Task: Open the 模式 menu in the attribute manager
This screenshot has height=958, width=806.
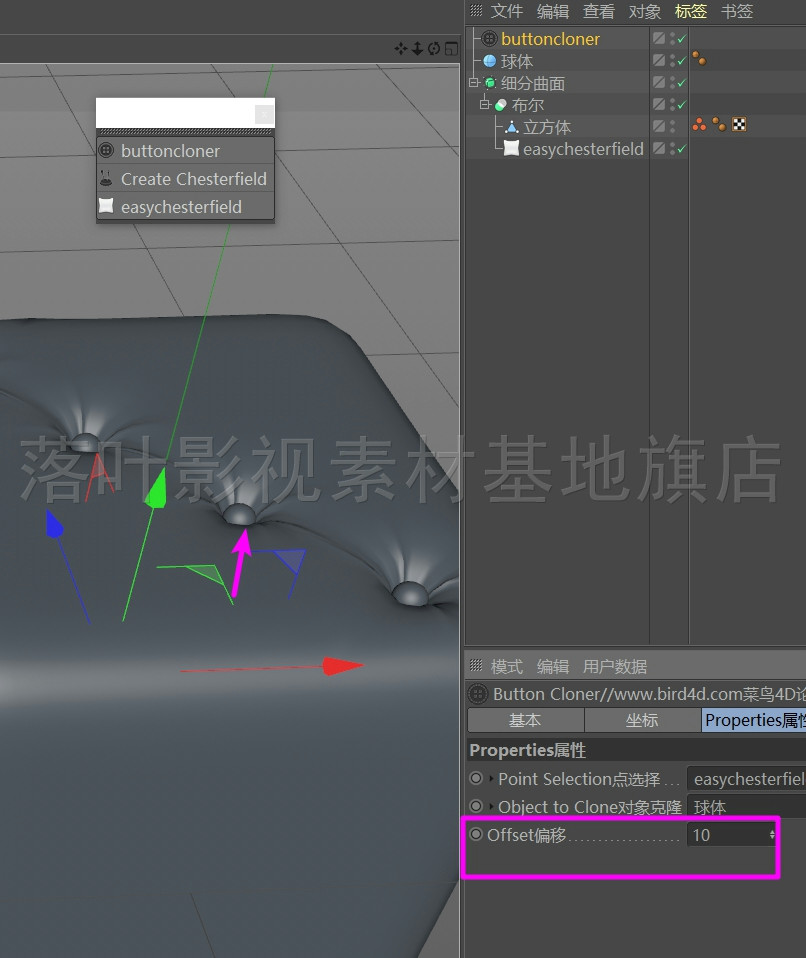Action: point(507,666)
